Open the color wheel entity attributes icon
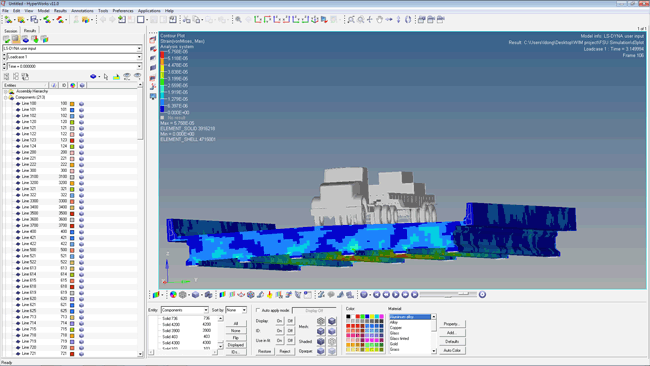 point(173,295)
